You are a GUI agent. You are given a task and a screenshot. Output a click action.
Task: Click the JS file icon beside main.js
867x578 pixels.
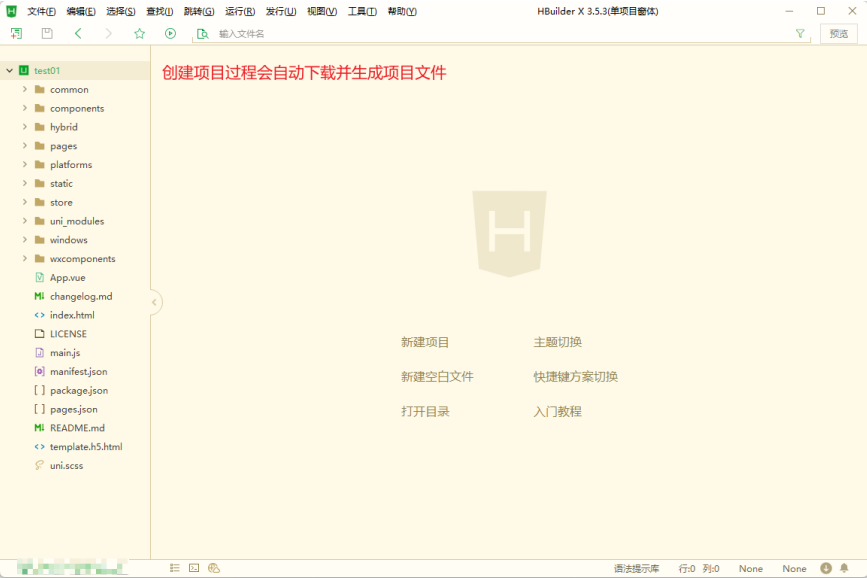39,352
